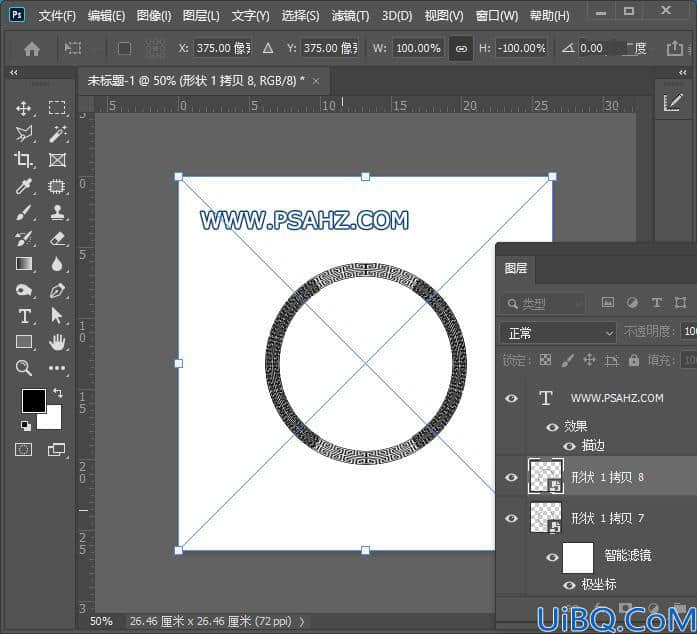Select the Zoom tool

(23, 368)
